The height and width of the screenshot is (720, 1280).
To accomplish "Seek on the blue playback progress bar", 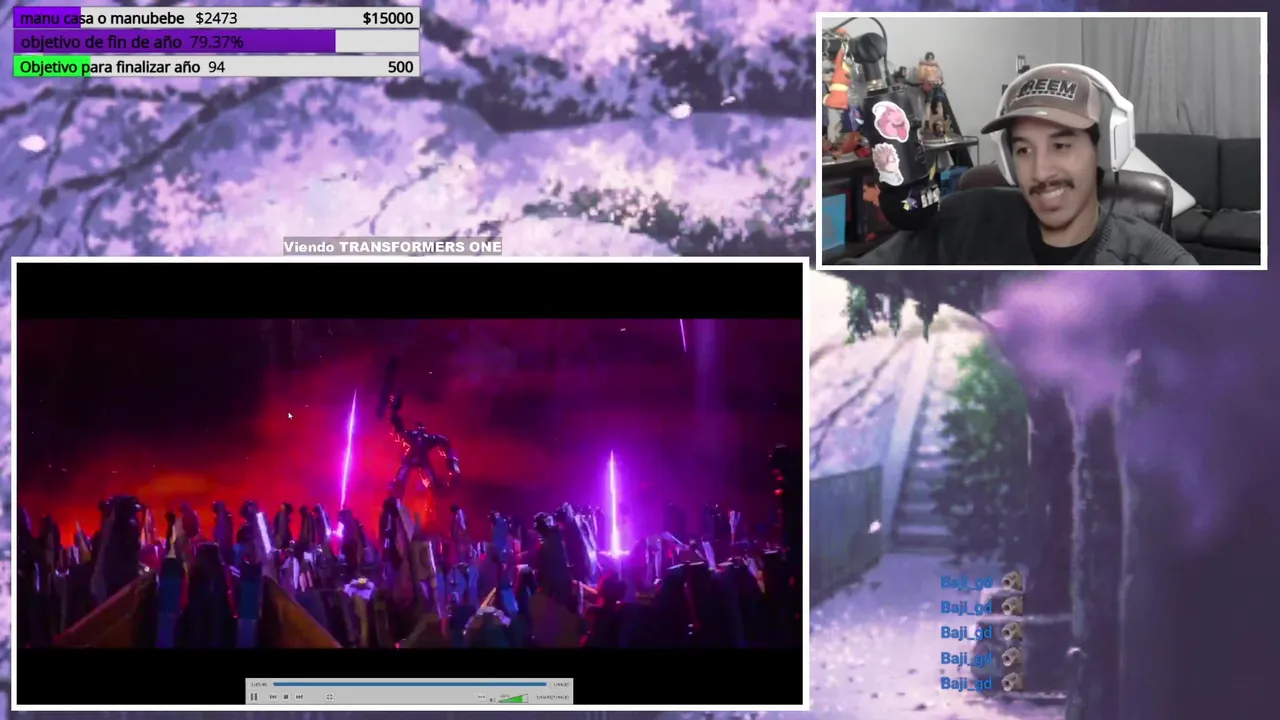I will click(411, 684).
